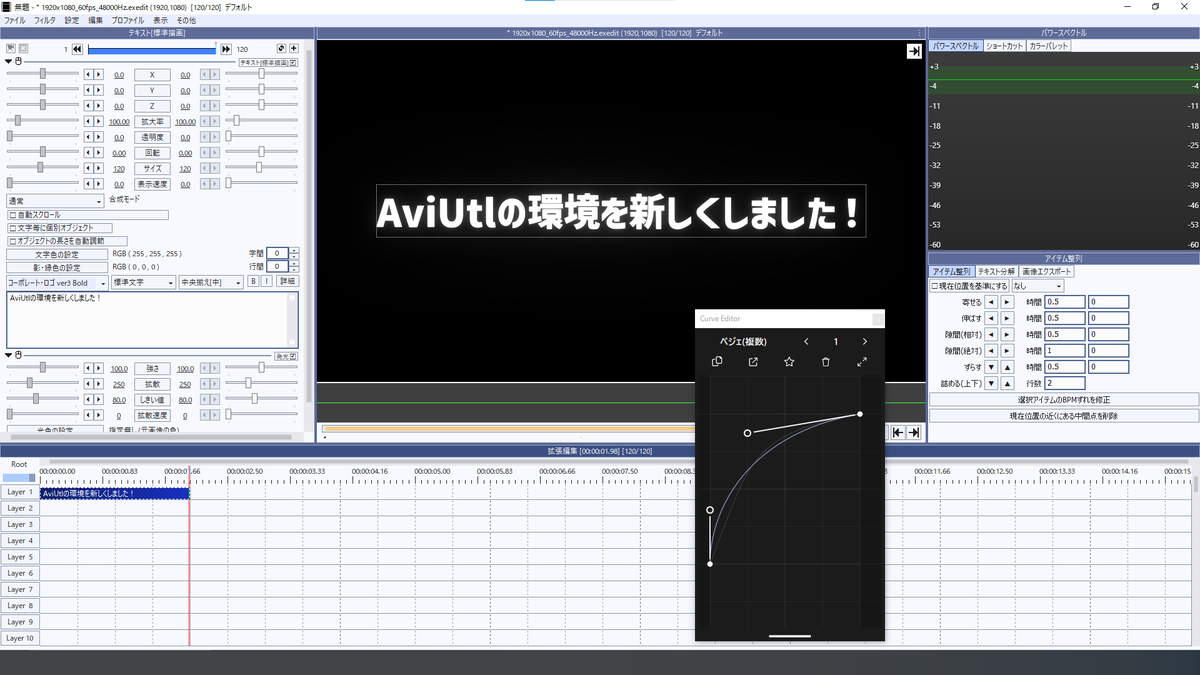The image size is (1200, 675).
Task: Click the down arrow beside ずらす
Action: coord(991,367)
